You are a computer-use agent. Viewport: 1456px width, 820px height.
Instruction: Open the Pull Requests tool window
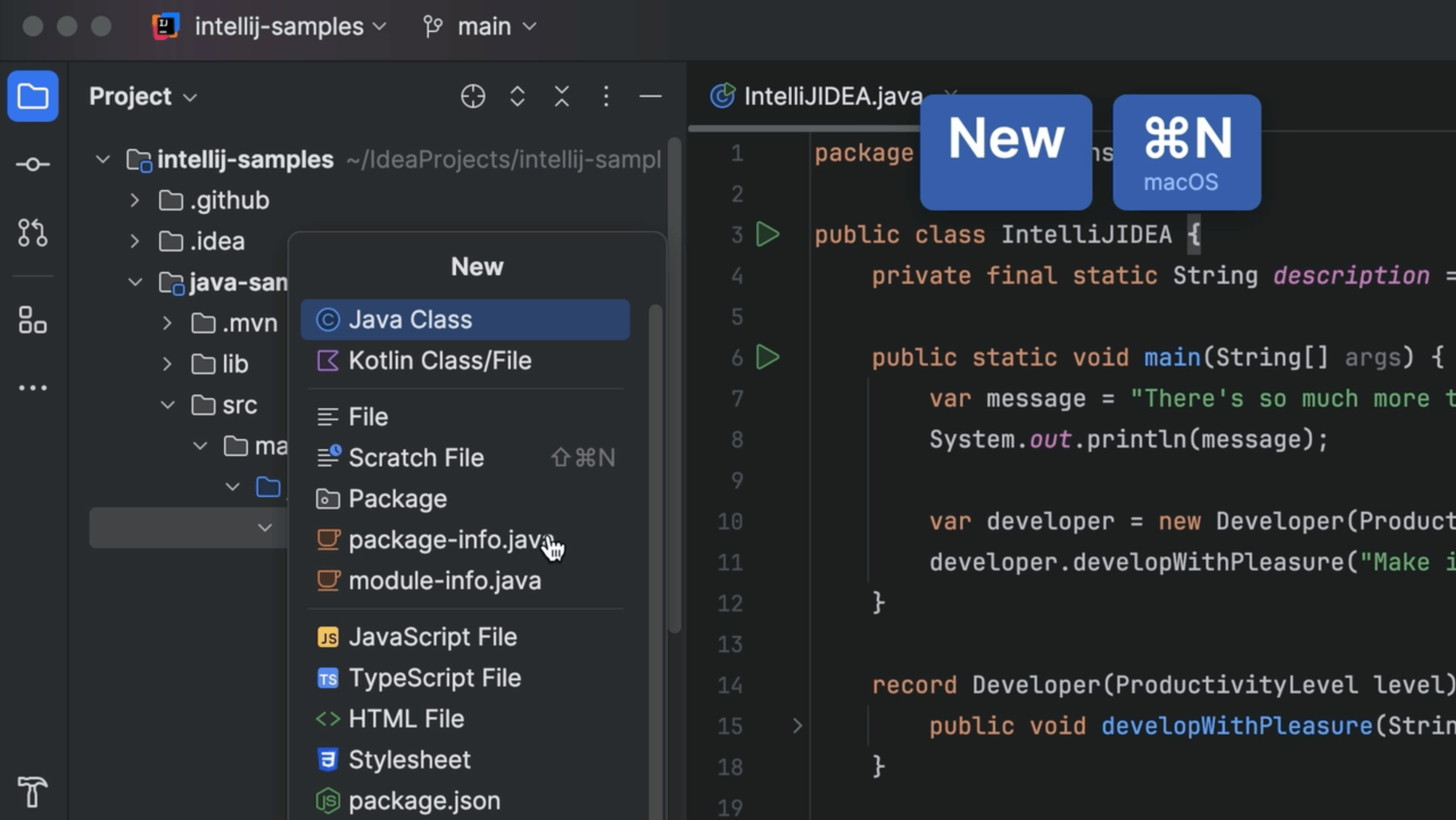[x=32, y=233]
